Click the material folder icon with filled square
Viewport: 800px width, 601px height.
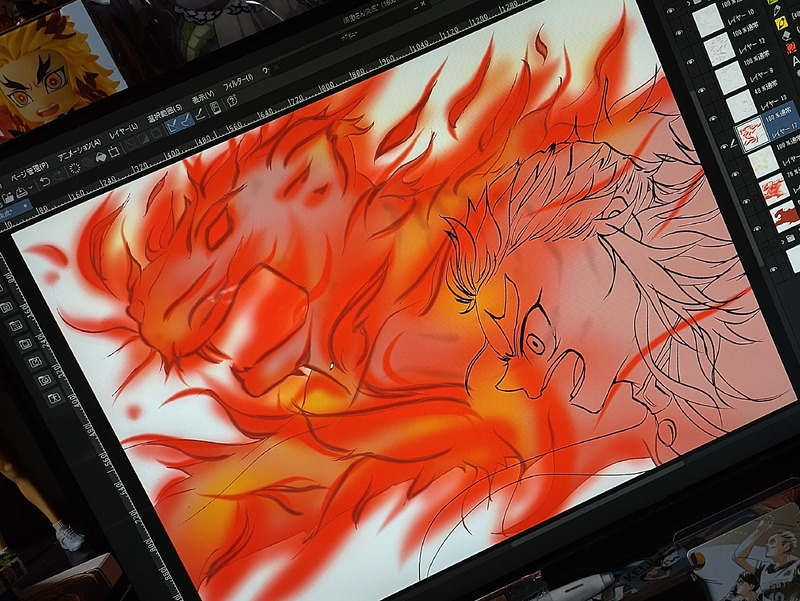pos(26,344)
